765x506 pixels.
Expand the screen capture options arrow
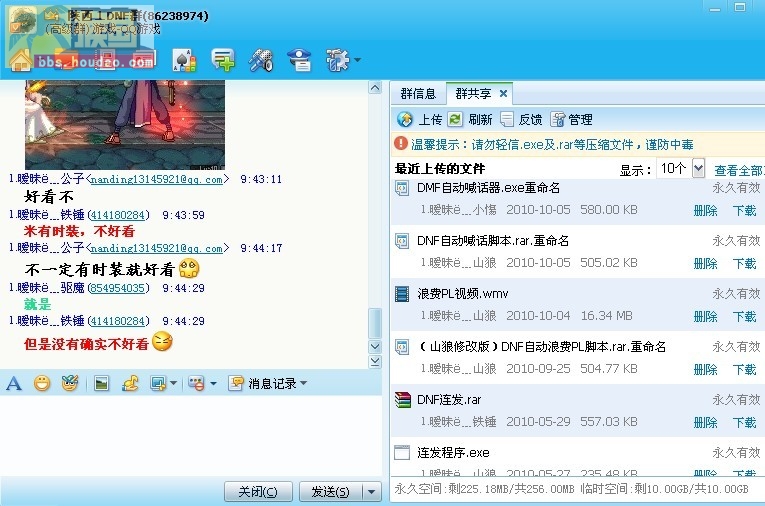point(173,384)
